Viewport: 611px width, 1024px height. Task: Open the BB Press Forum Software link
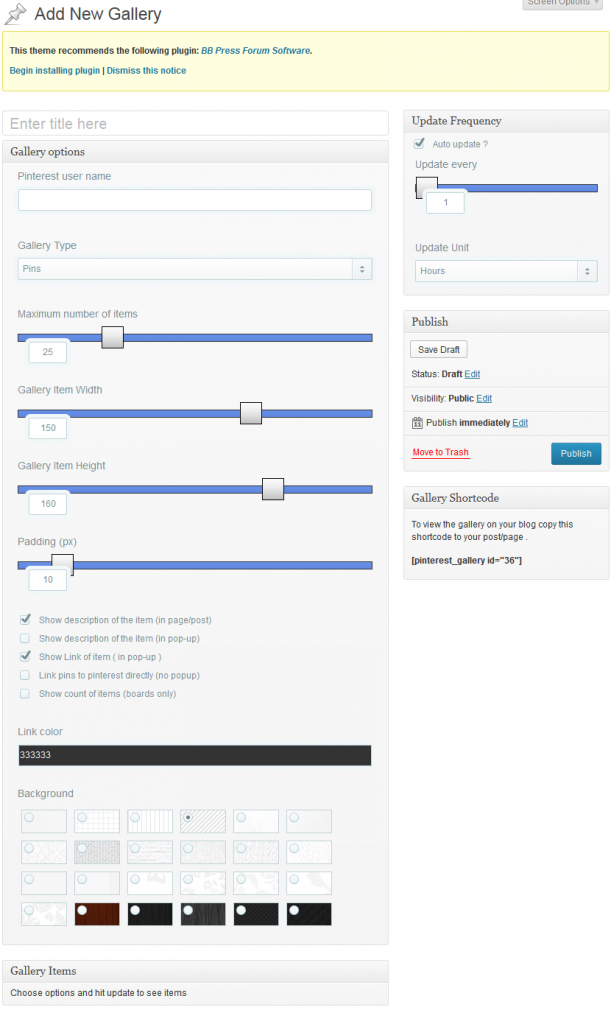pos(255,50)
